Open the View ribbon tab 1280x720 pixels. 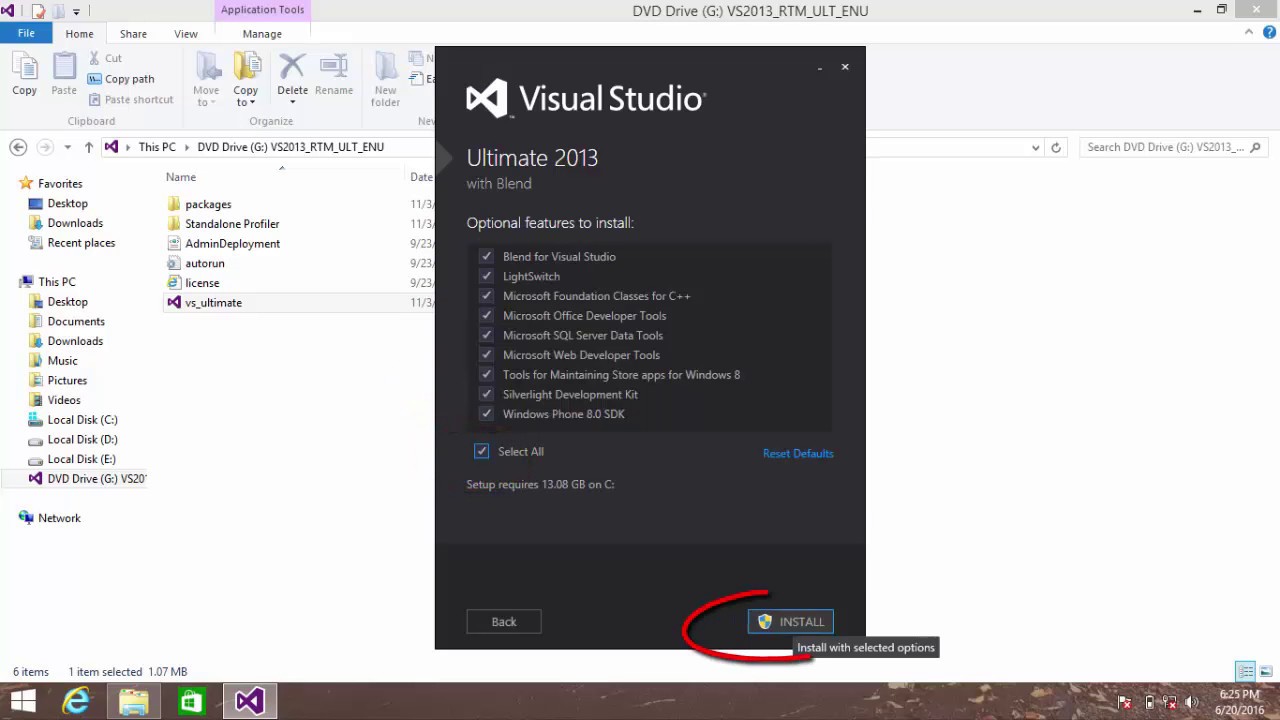[x=186, y=34]
